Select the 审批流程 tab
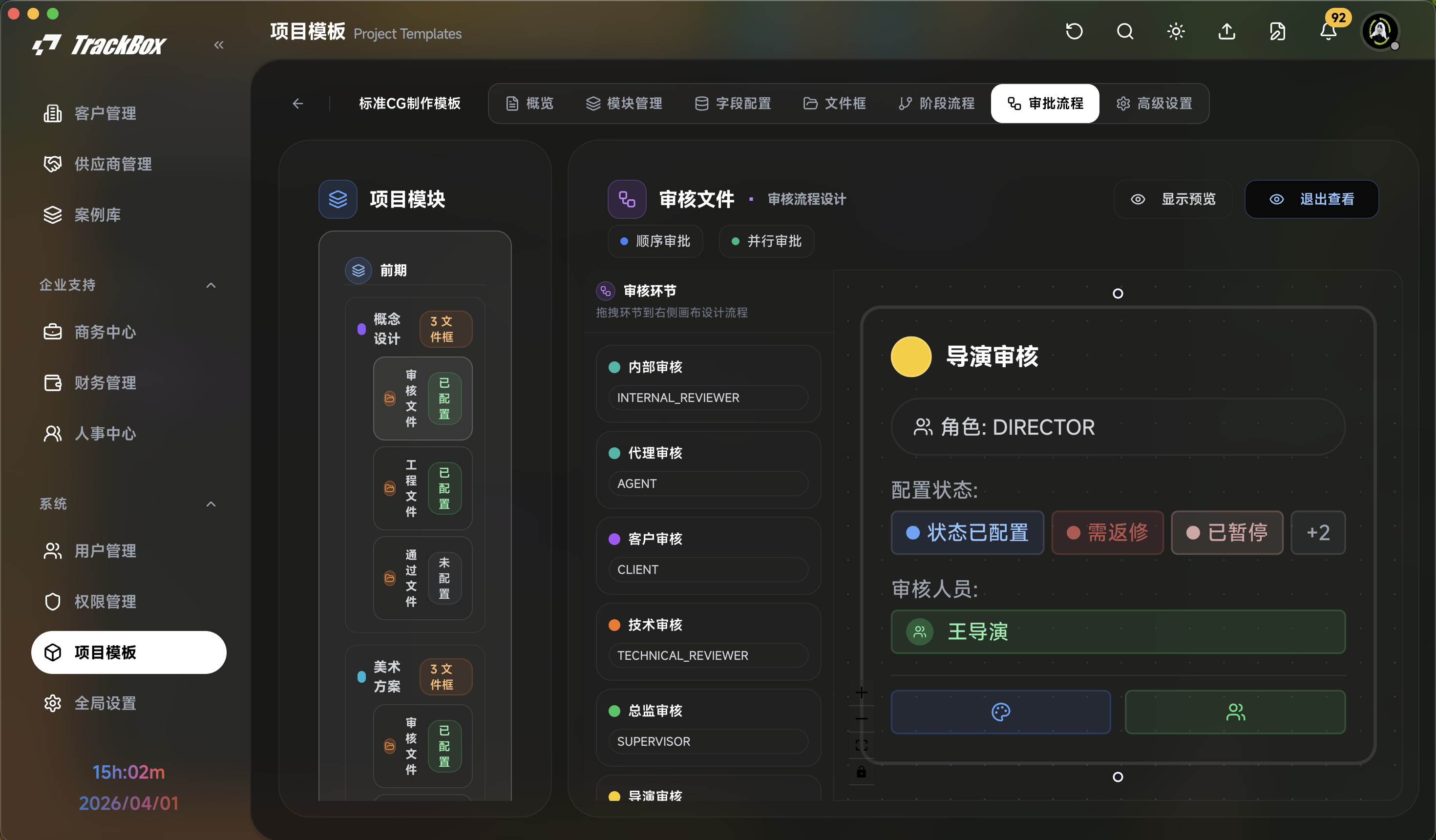This screenshot has height=840, width=1436. click(1045, 103)
